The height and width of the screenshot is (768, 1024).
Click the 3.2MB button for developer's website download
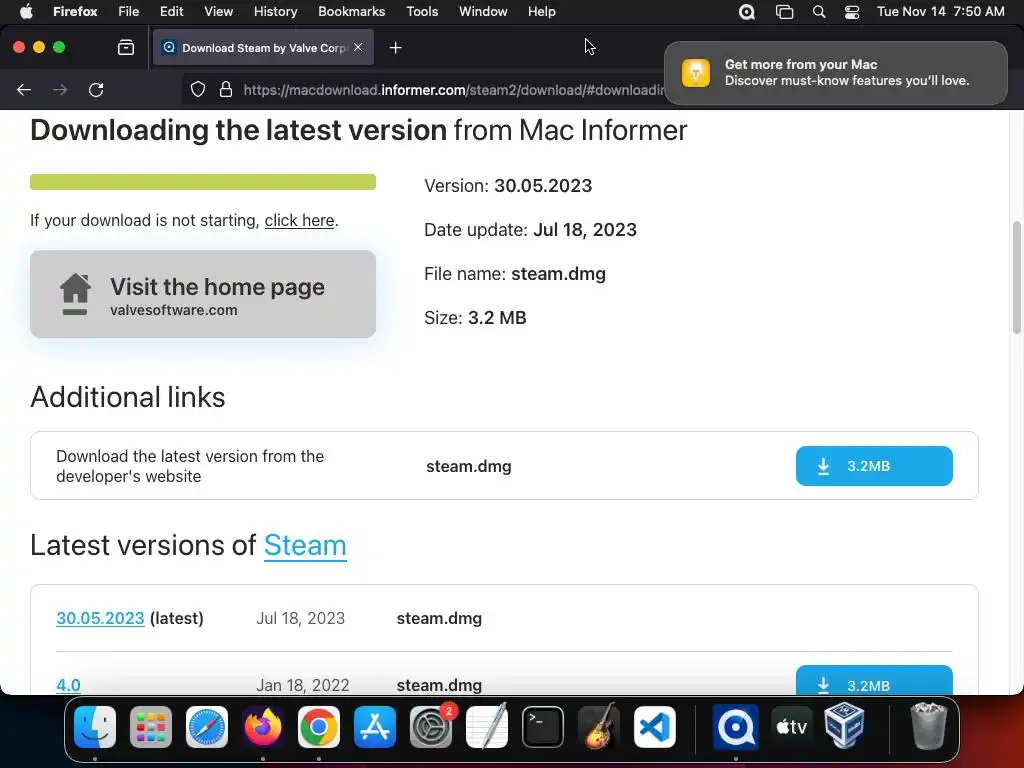(x=874, y=466)
